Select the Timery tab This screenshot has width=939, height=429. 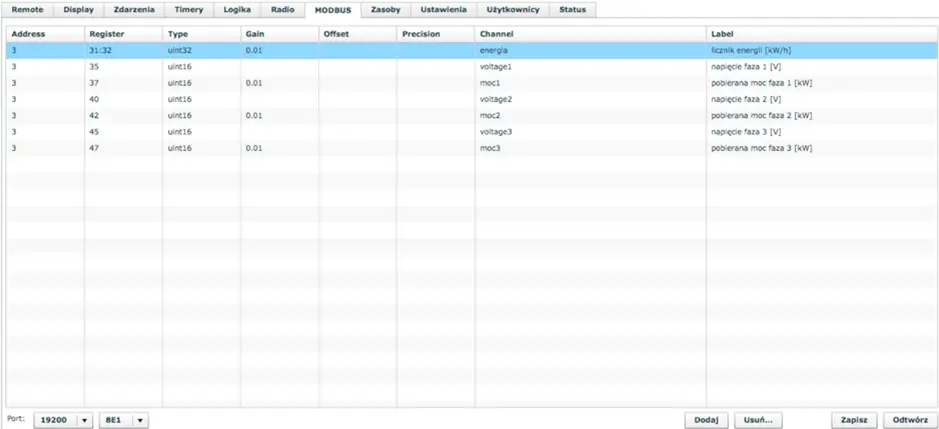[x=188, y=9]
